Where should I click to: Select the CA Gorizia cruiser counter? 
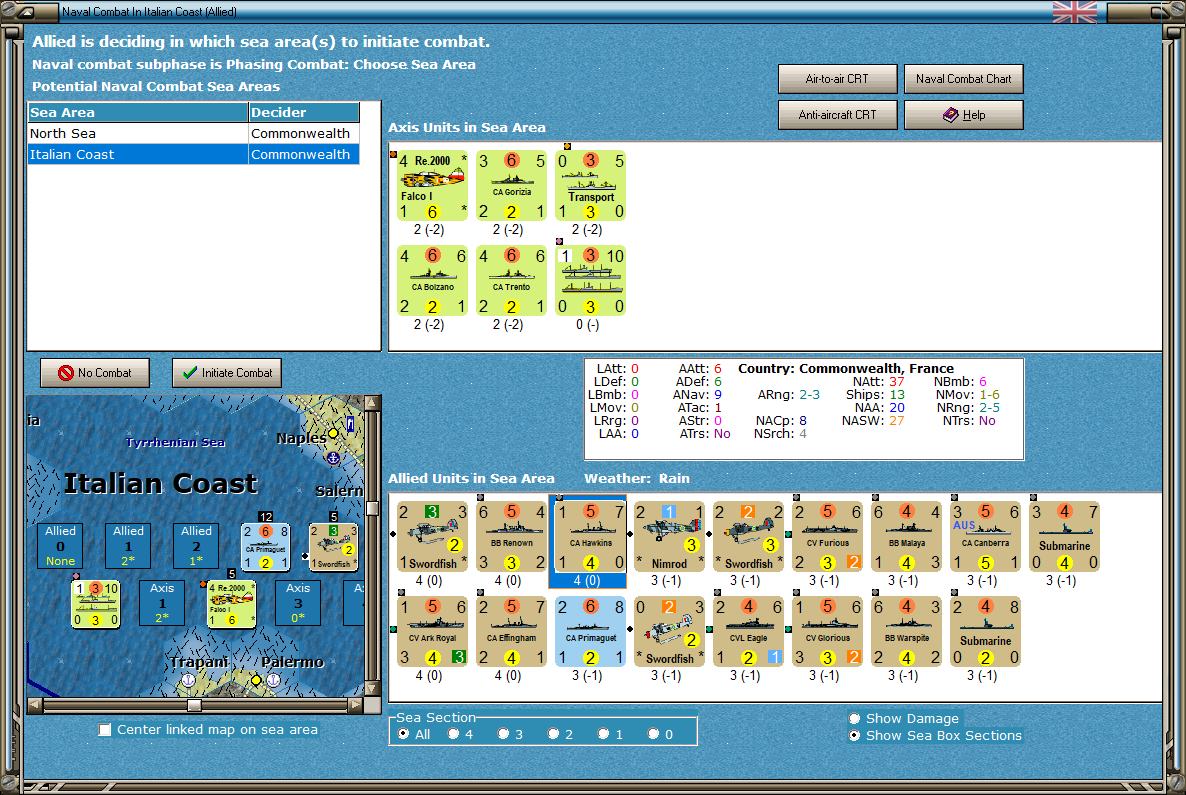(511, 185)
